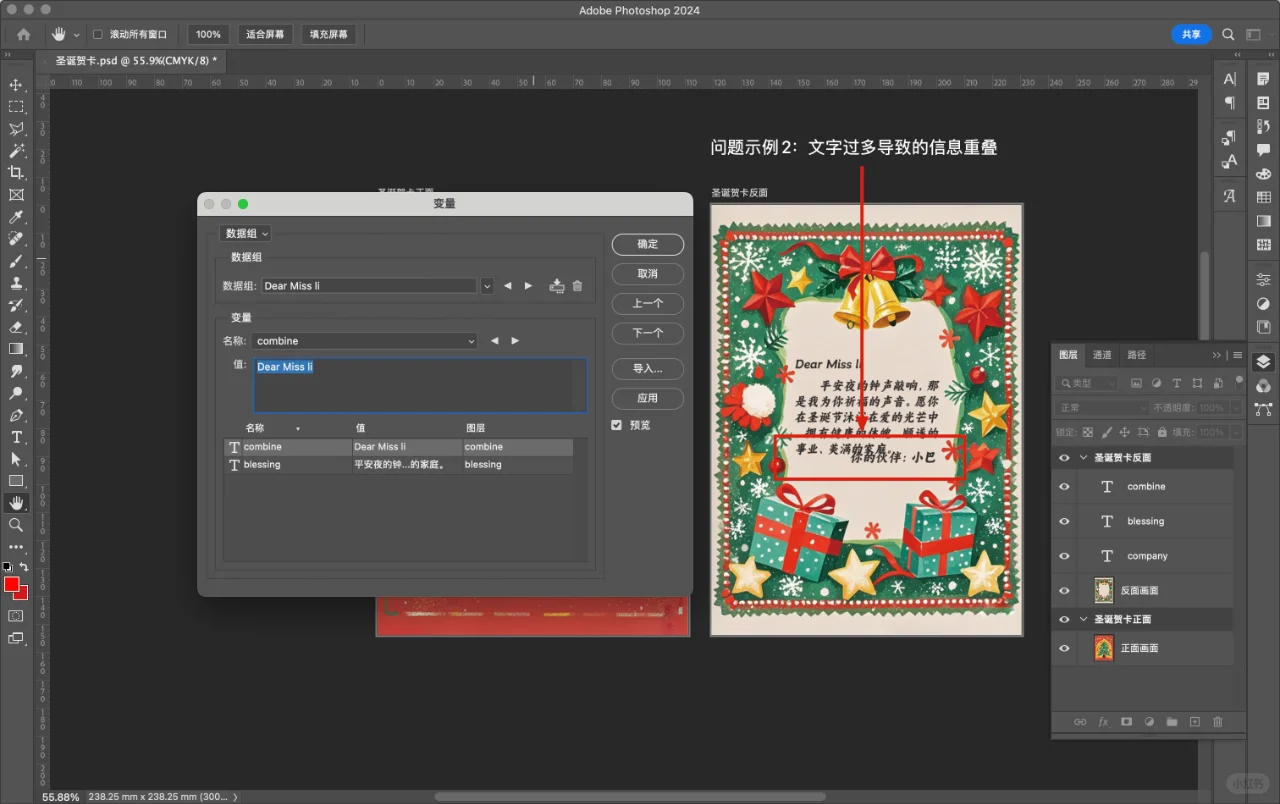Select the Polygonal Lasso tool
The width and height of the screenshot is (1280, 804).
16,129
